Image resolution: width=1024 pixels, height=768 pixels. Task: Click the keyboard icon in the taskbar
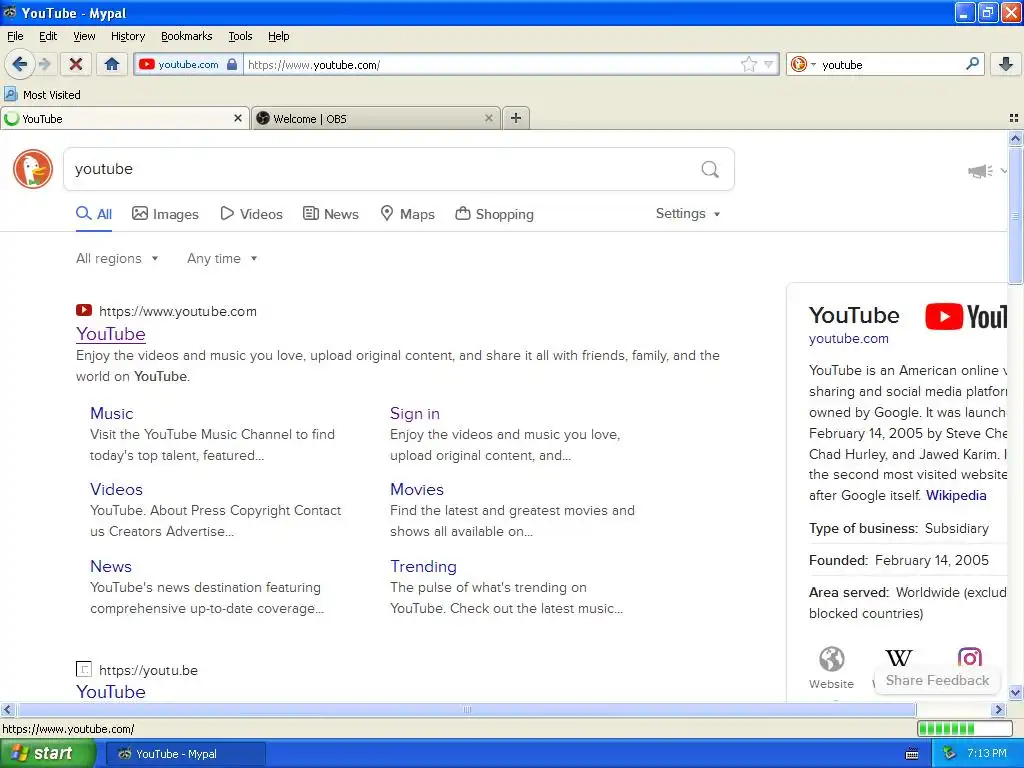coord(912,754)
